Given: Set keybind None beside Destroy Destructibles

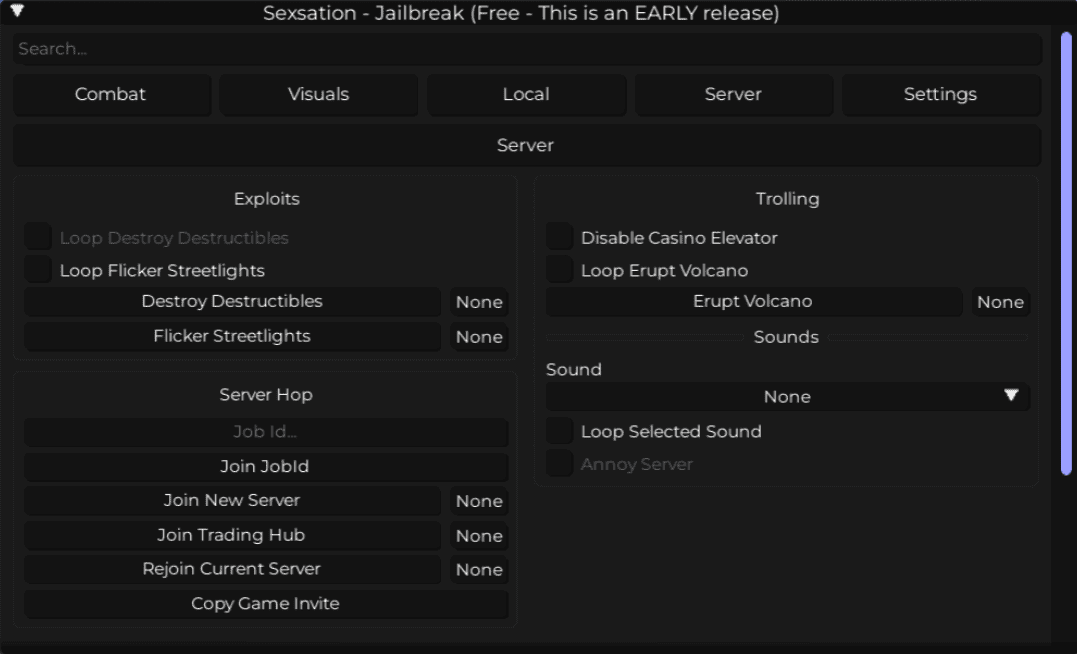Looking at the screenshot, I should [479, 302].
